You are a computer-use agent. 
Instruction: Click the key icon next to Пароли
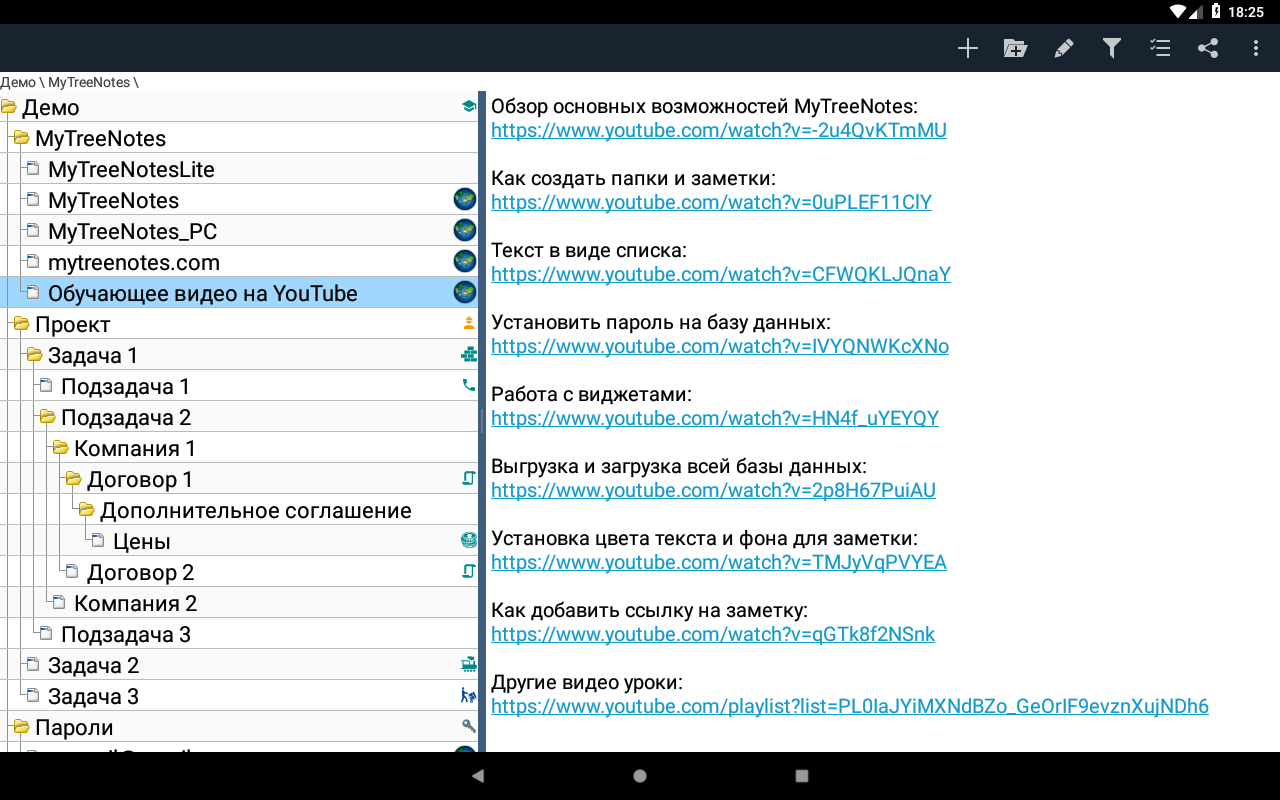tap(467, 726)
